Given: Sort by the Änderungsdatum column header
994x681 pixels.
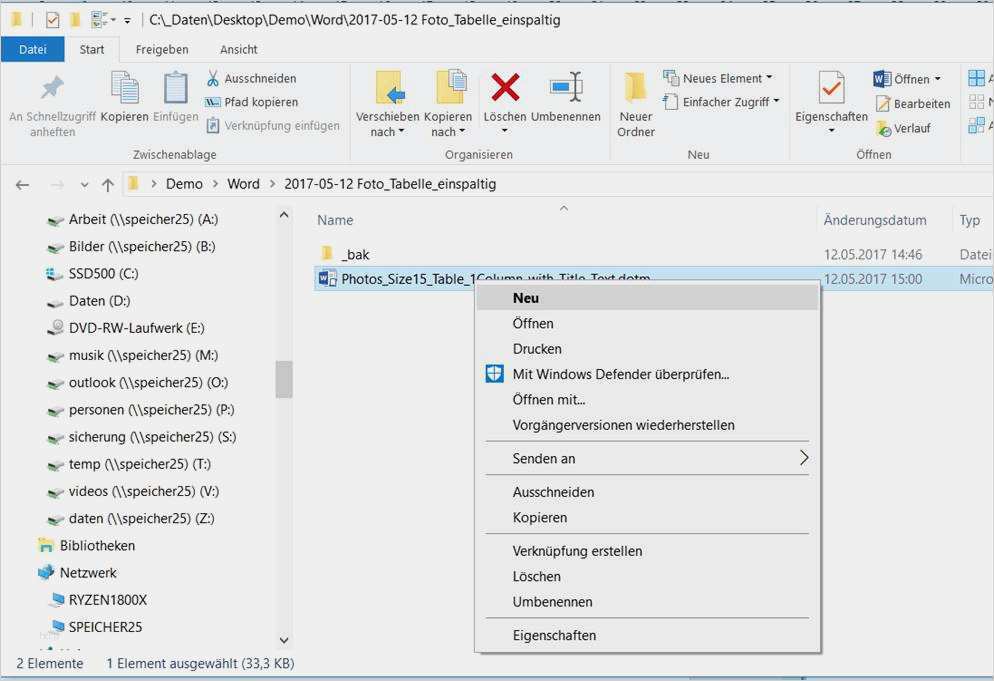Looking at the screenshot, I should pos(875,220).
